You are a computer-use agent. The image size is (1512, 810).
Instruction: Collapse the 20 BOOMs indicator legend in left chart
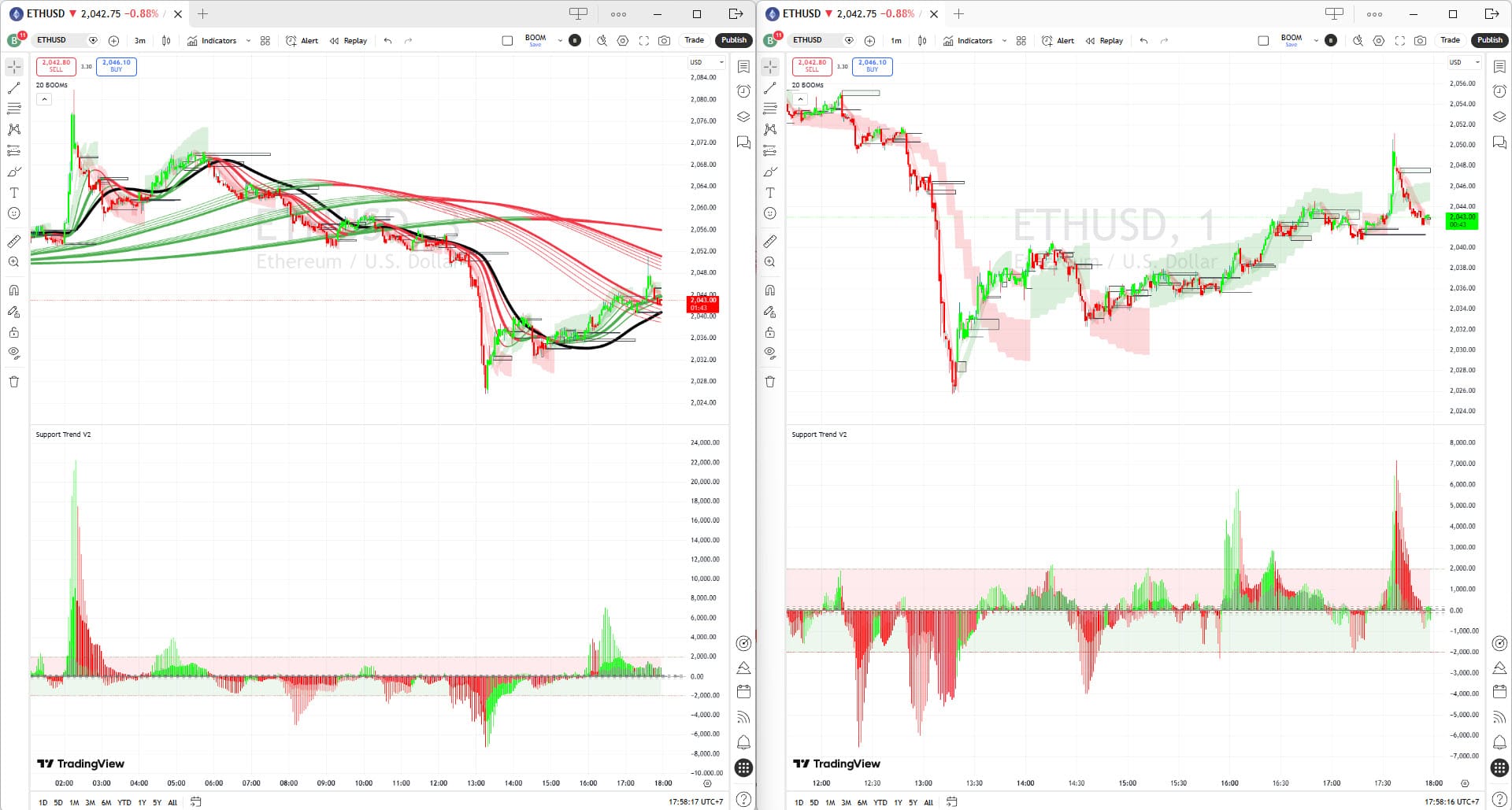pos(44,99)
